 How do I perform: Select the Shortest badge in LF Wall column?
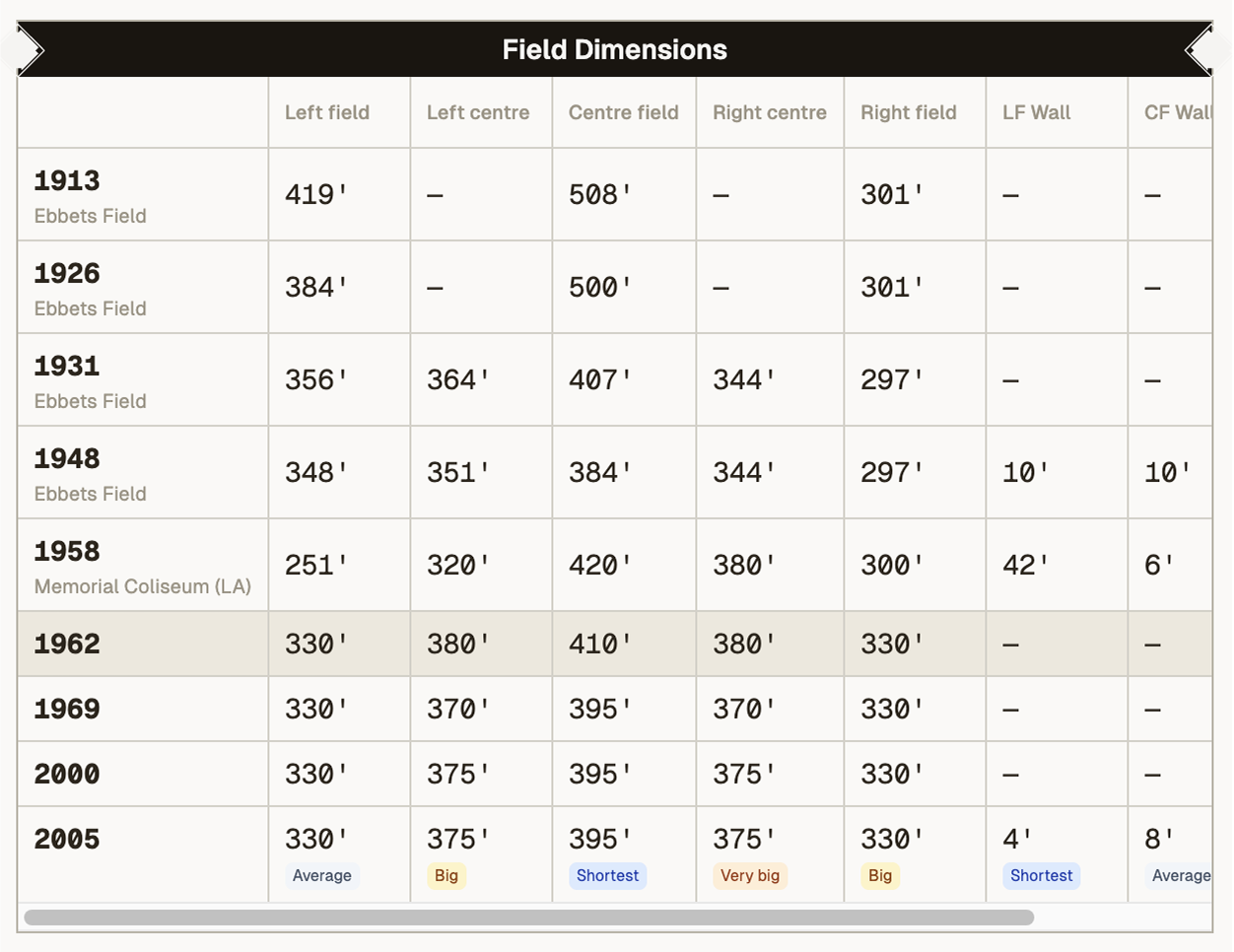coord(1041,875)
